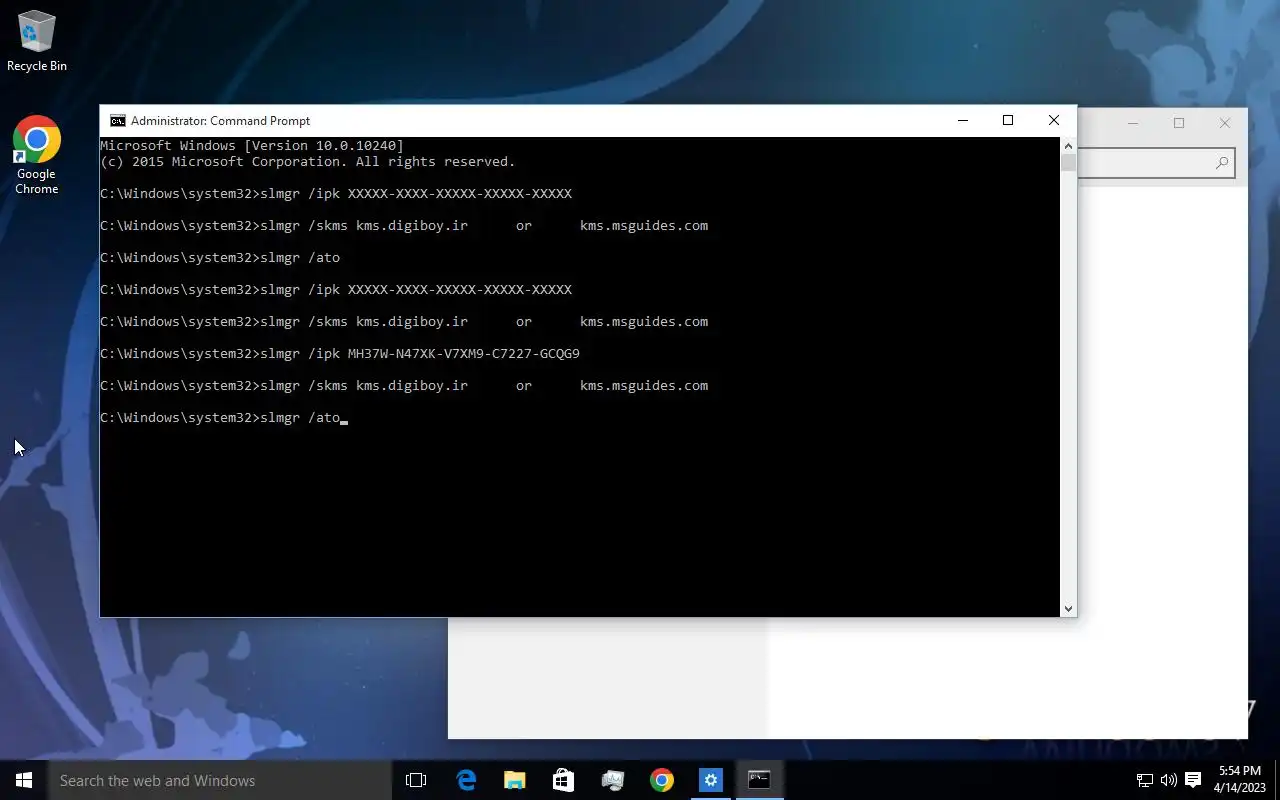Viewport: 1280px width, 800px height.
Task: Open the Recycle Bin desktop icon
Action: click(x=37, y=42)
